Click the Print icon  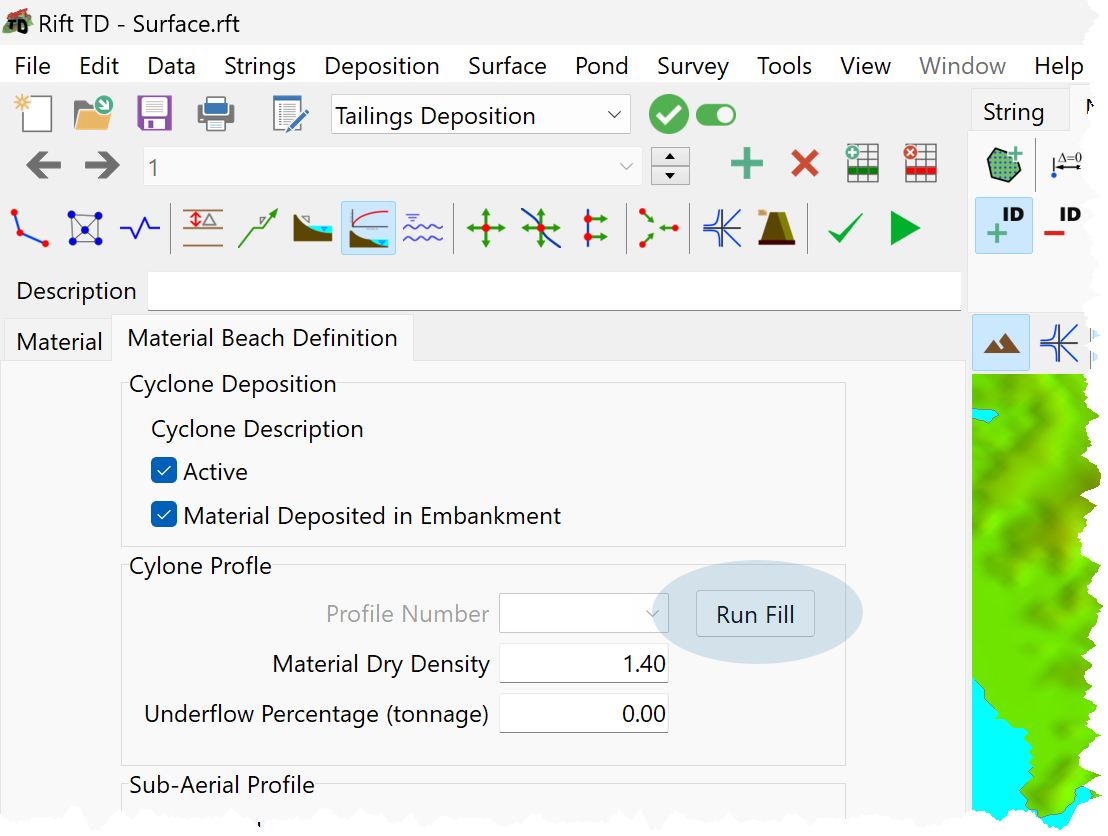click(x=216, y=114)
